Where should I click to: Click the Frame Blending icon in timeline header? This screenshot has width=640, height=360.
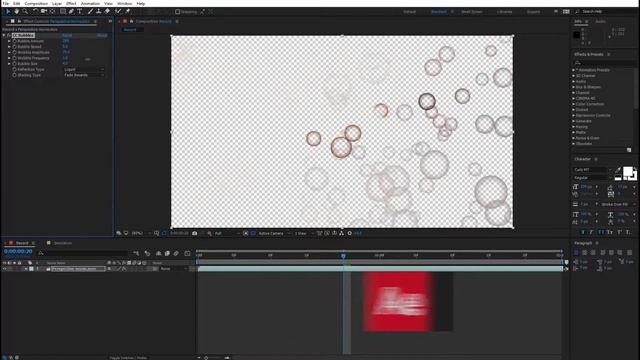pyautogui.click(x=167, y=253)
